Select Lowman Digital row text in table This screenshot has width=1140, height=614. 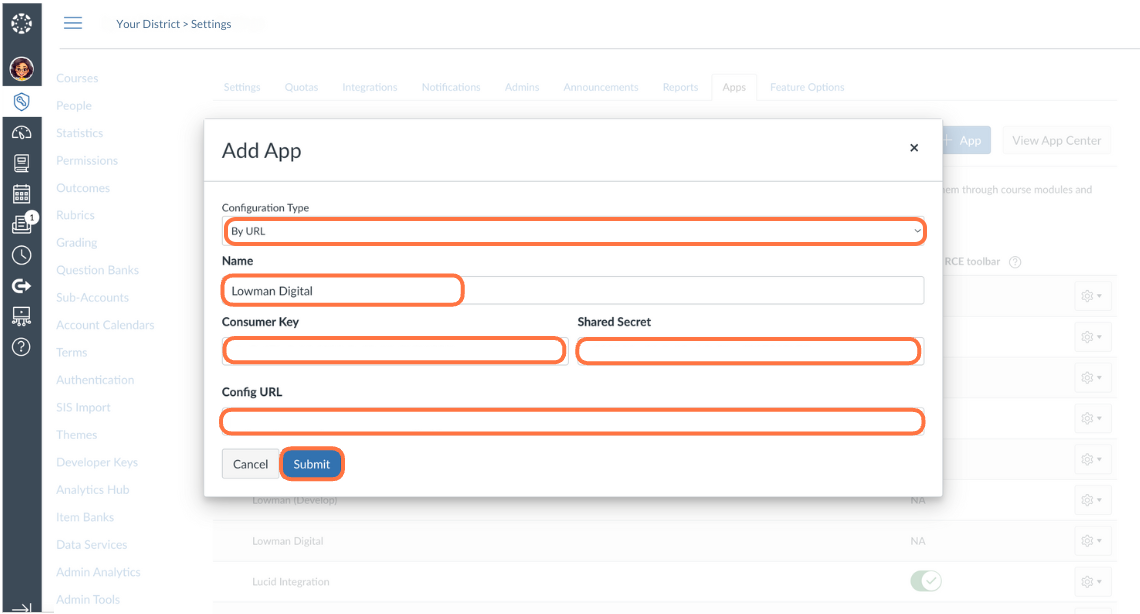288,541
